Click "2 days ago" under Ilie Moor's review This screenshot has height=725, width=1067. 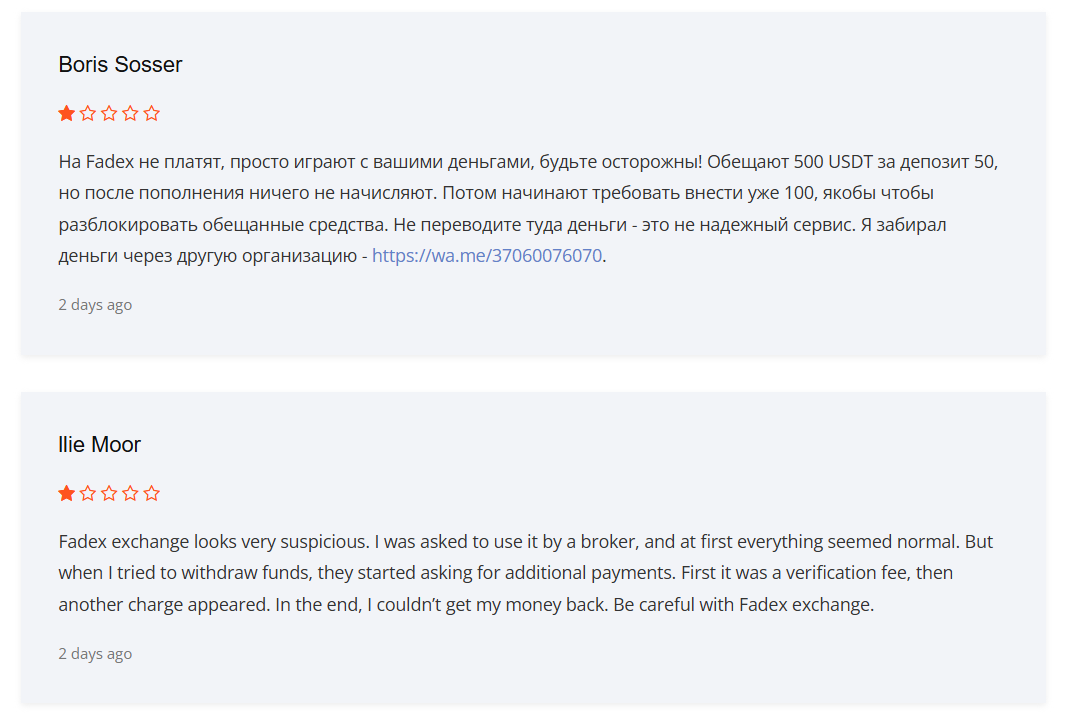(x=95, y=653)
